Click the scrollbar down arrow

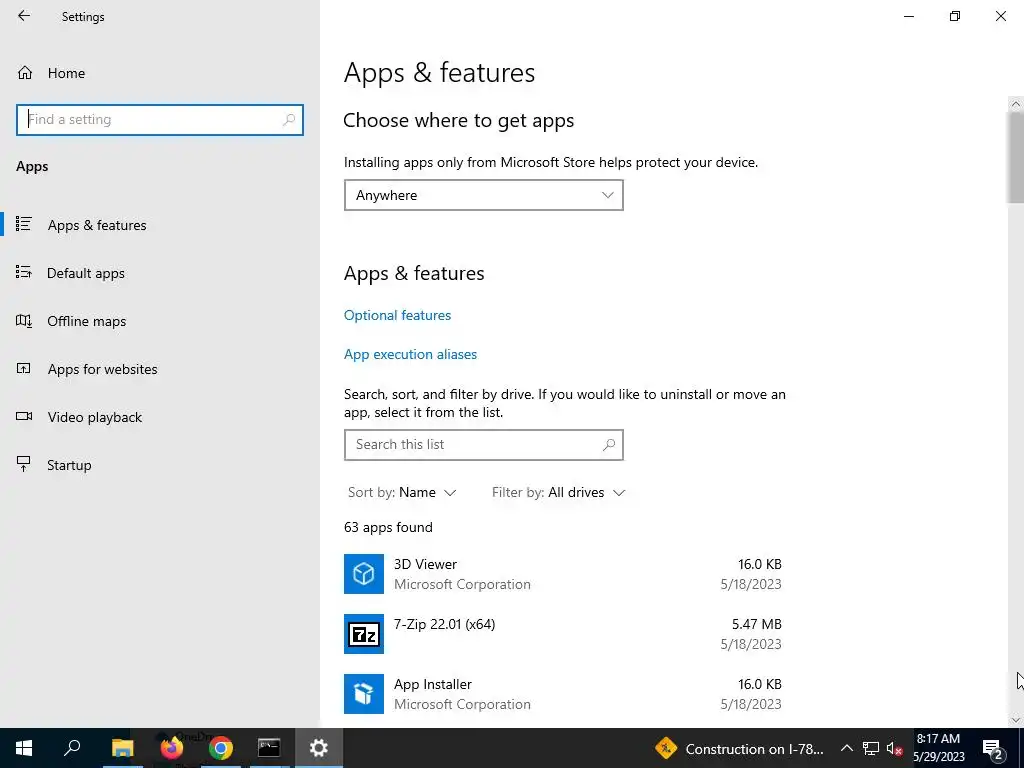click(1016, 720)
